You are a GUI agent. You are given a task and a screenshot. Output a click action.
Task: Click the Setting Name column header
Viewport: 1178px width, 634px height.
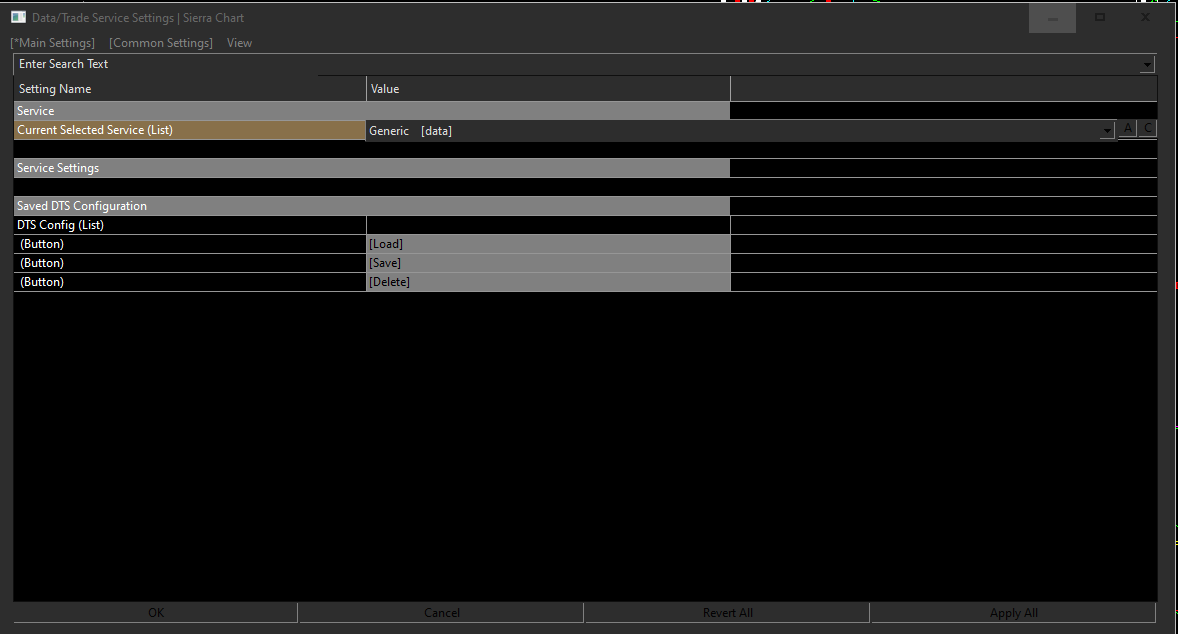(189, 89)
